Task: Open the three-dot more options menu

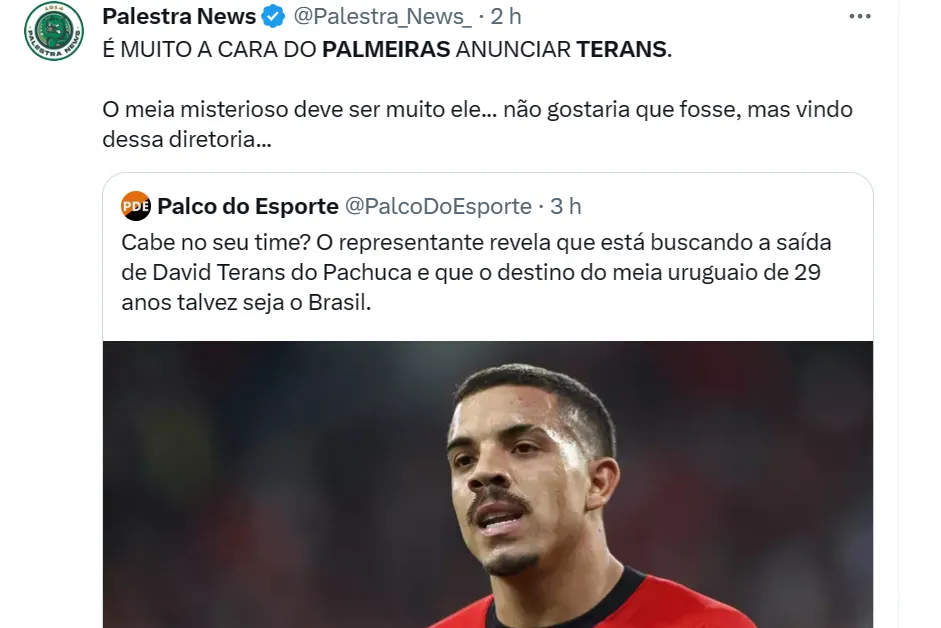Action: coord(859,17)
